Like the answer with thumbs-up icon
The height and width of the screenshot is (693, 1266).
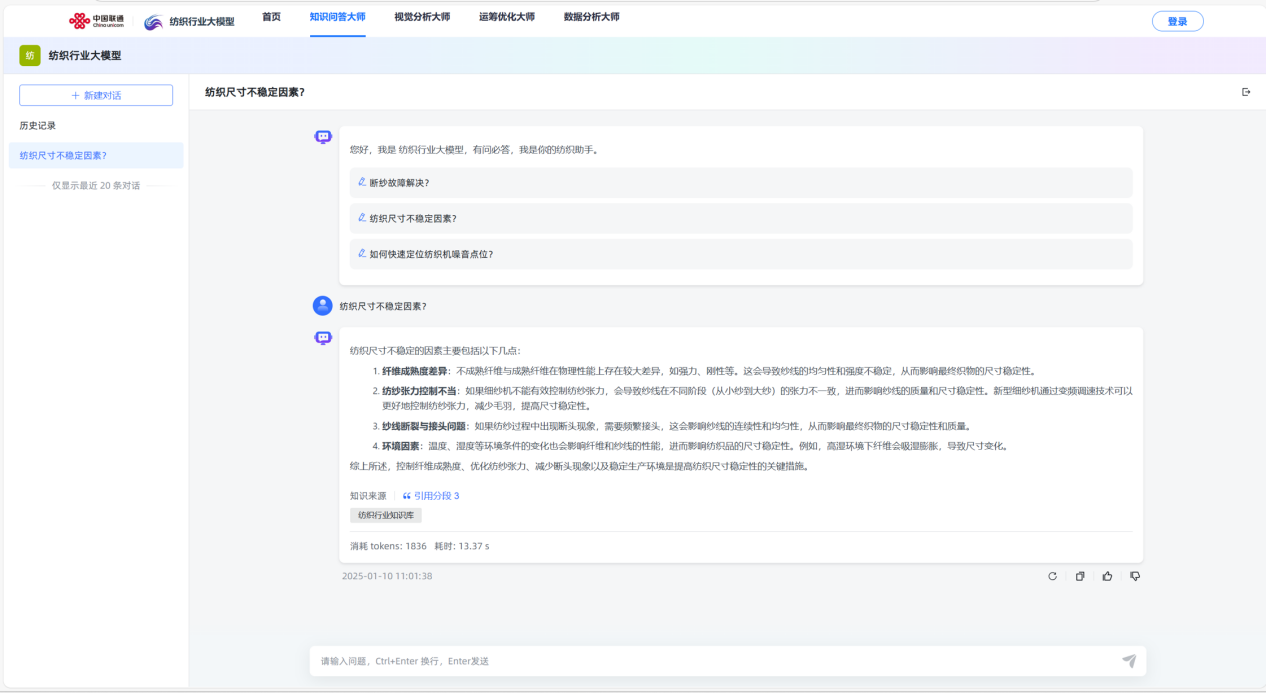(1107, 576)
